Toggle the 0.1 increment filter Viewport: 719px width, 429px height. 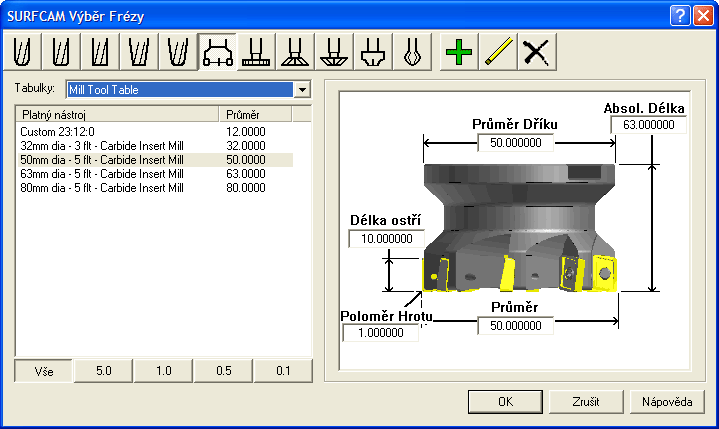[283, 371]
